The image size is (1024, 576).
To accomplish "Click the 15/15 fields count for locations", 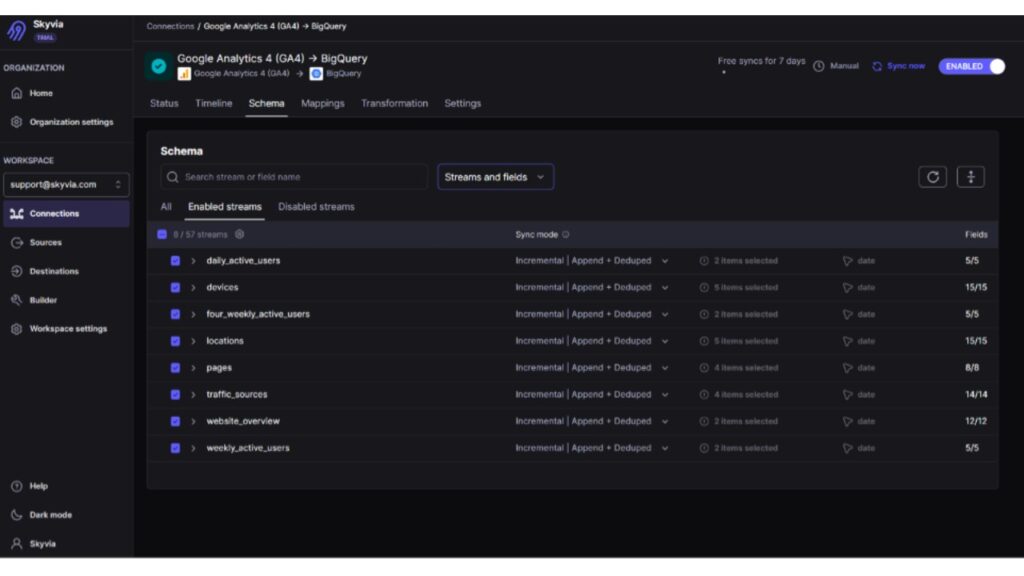I will [976, 341].
